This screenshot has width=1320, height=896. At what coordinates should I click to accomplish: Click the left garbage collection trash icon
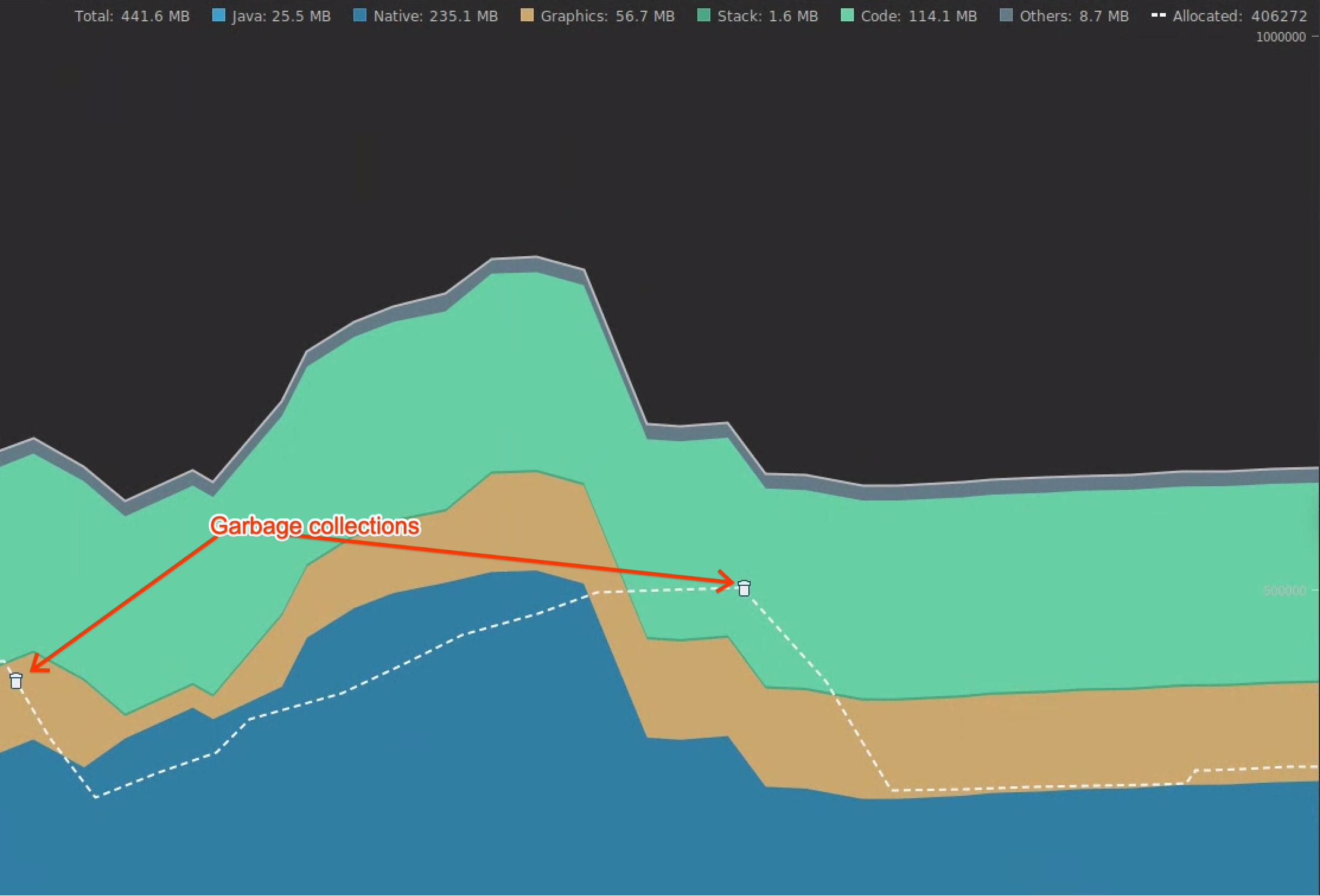[16, 681]
